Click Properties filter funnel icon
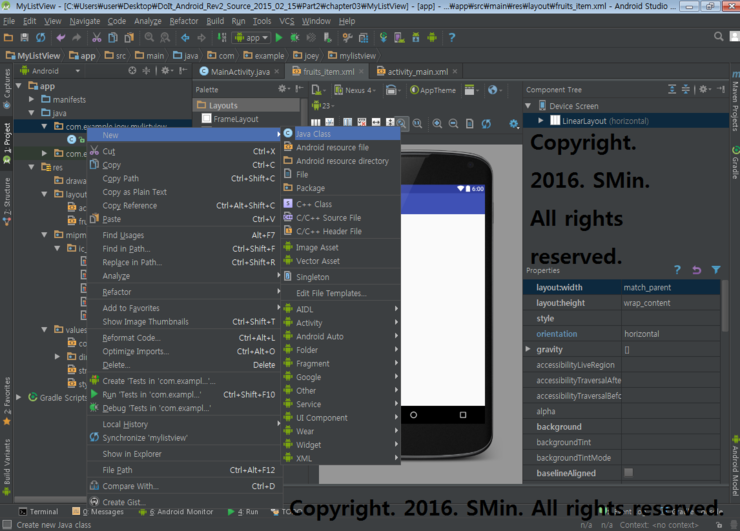The width and height of the screenshot is (740, 531). (716, 270)
